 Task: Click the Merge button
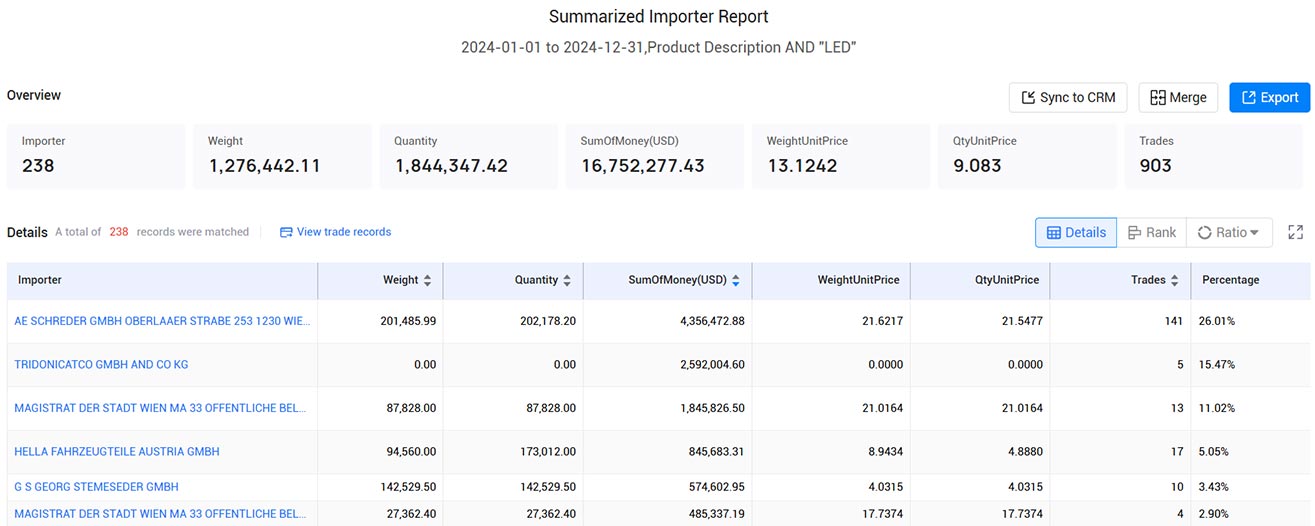1178,97
